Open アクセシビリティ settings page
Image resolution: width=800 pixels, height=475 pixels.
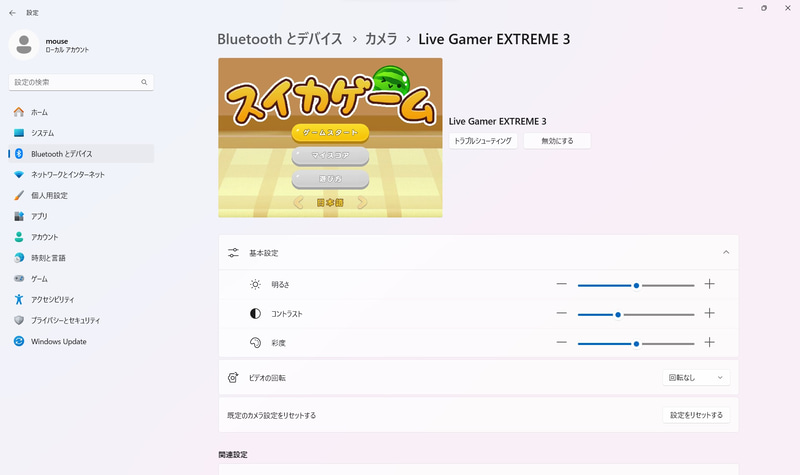(x=81, y=299)
